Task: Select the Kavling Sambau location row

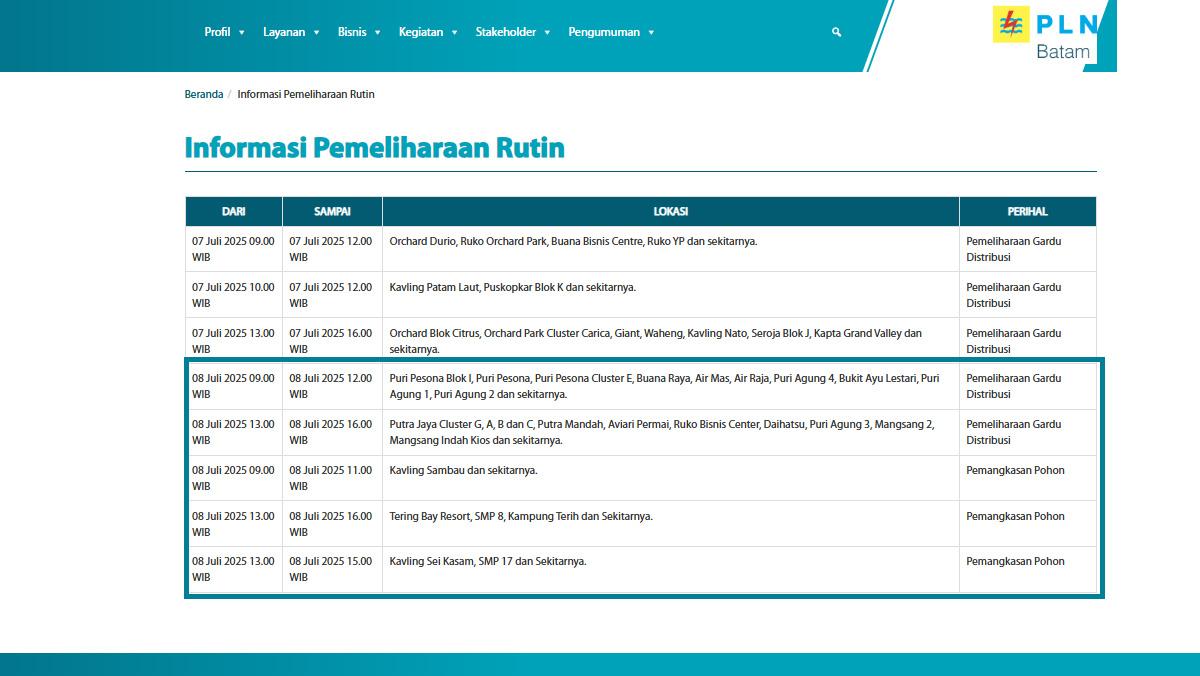Action: pos(463,470)
